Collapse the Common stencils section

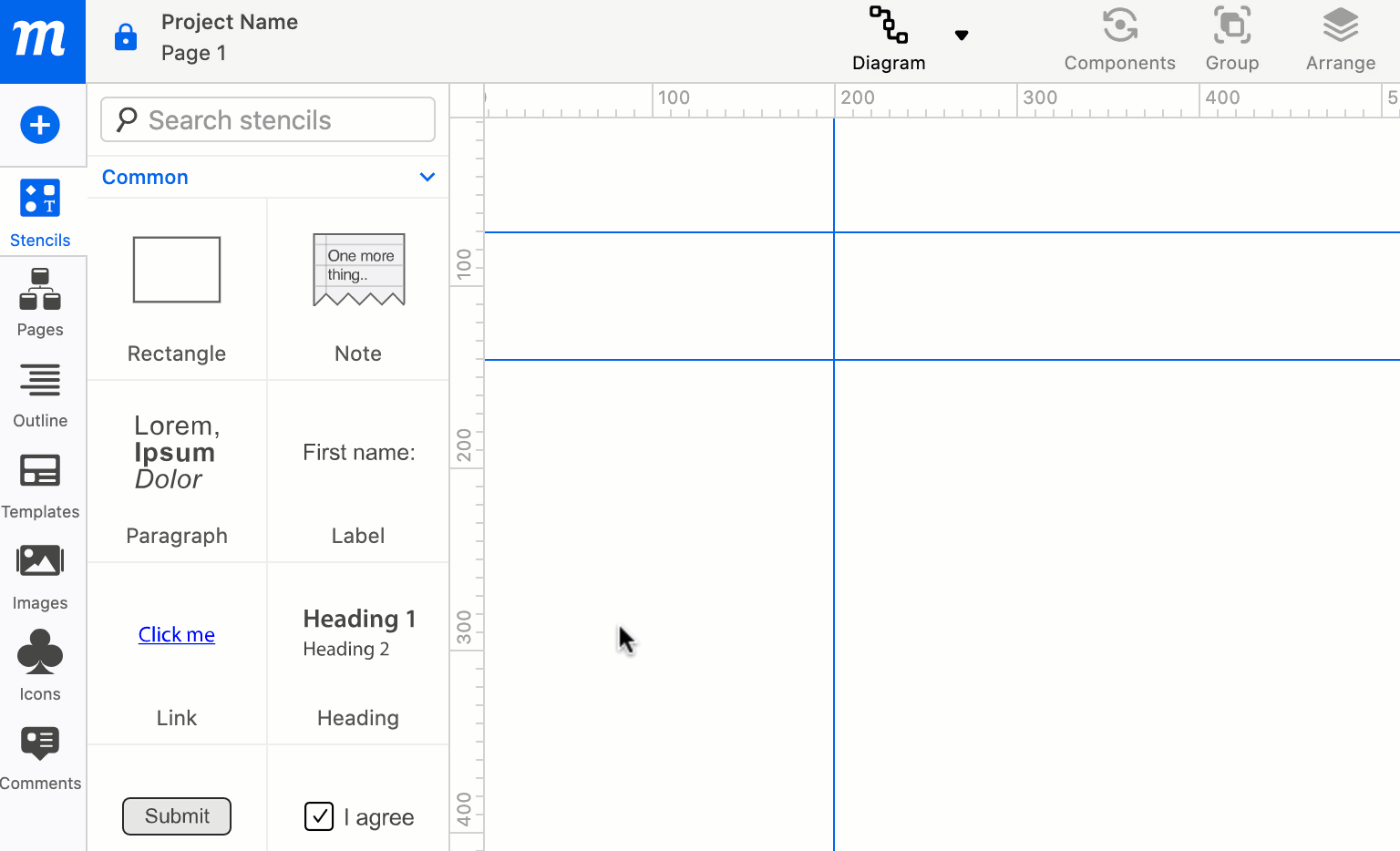click(427, 177)
